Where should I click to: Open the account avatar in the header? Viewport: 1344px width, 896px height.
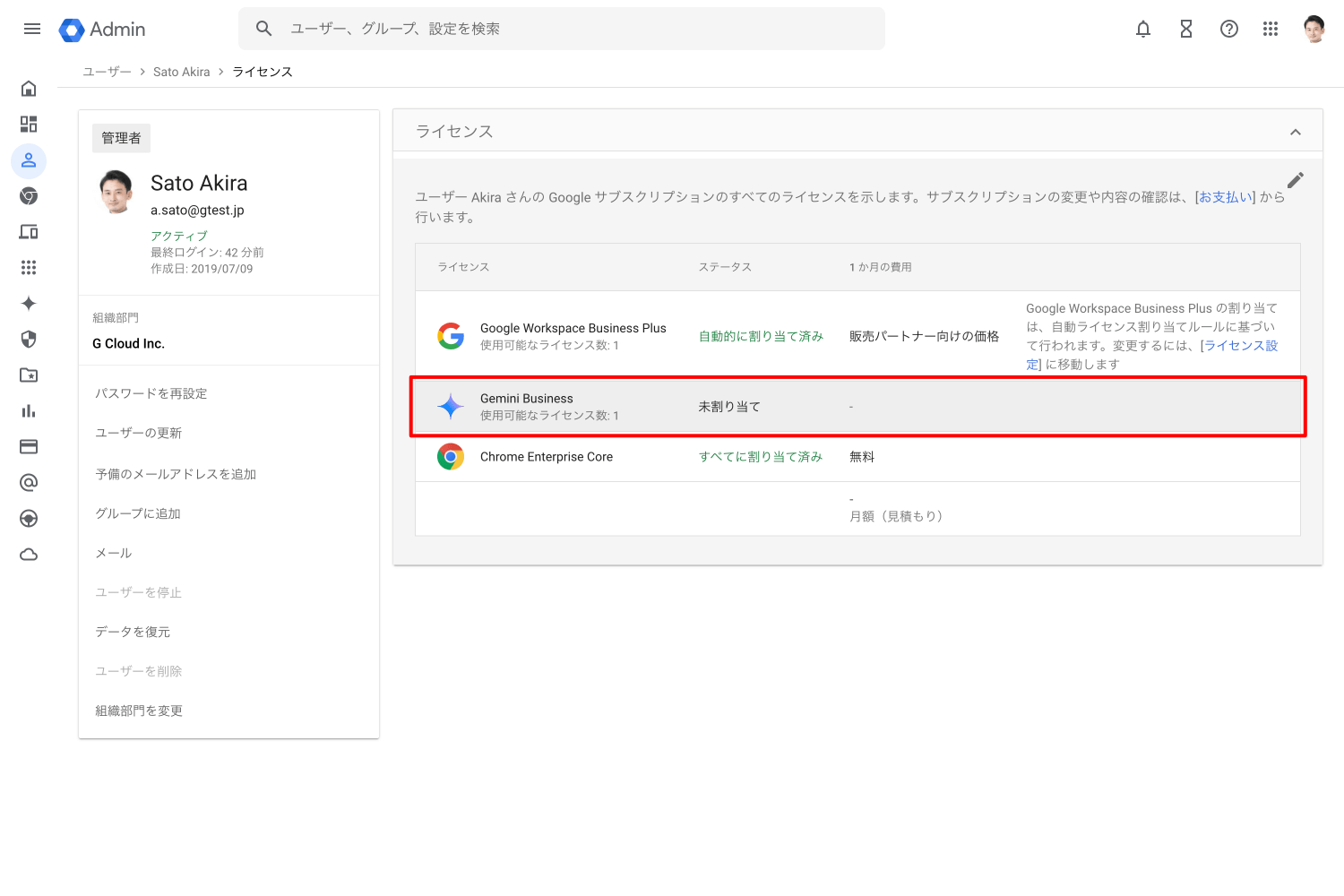[x=1314, y=29]
